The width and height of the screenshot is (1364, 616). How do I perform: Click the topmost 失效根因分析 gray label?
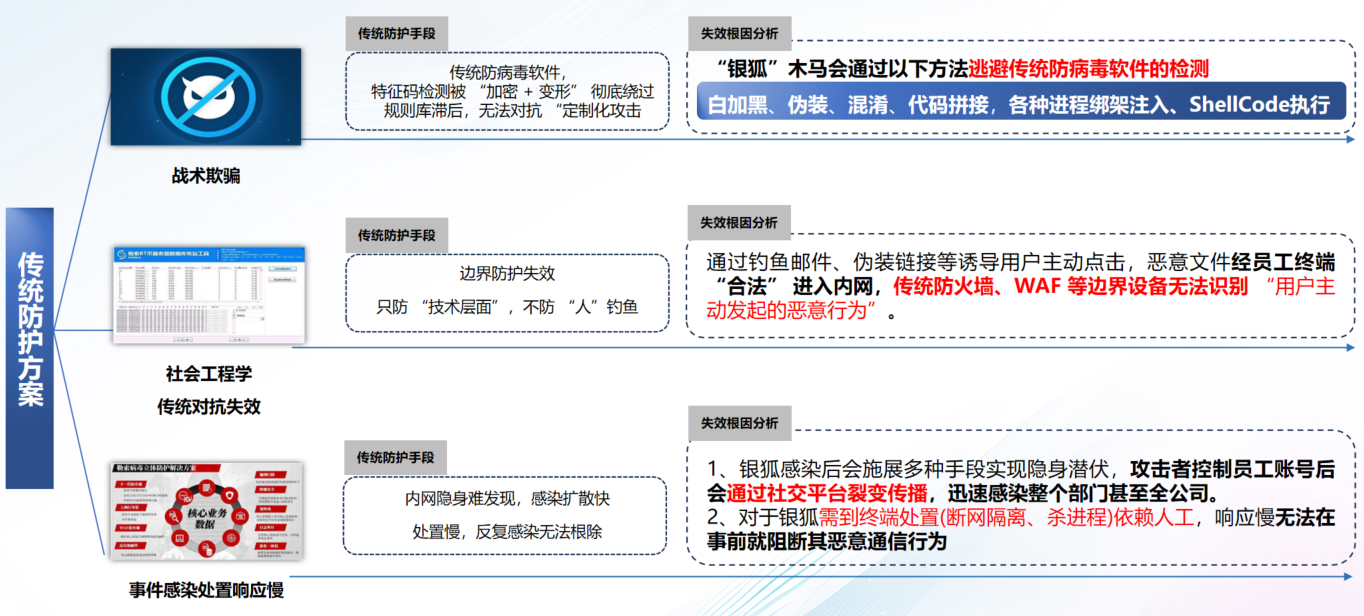coord(739,33)
